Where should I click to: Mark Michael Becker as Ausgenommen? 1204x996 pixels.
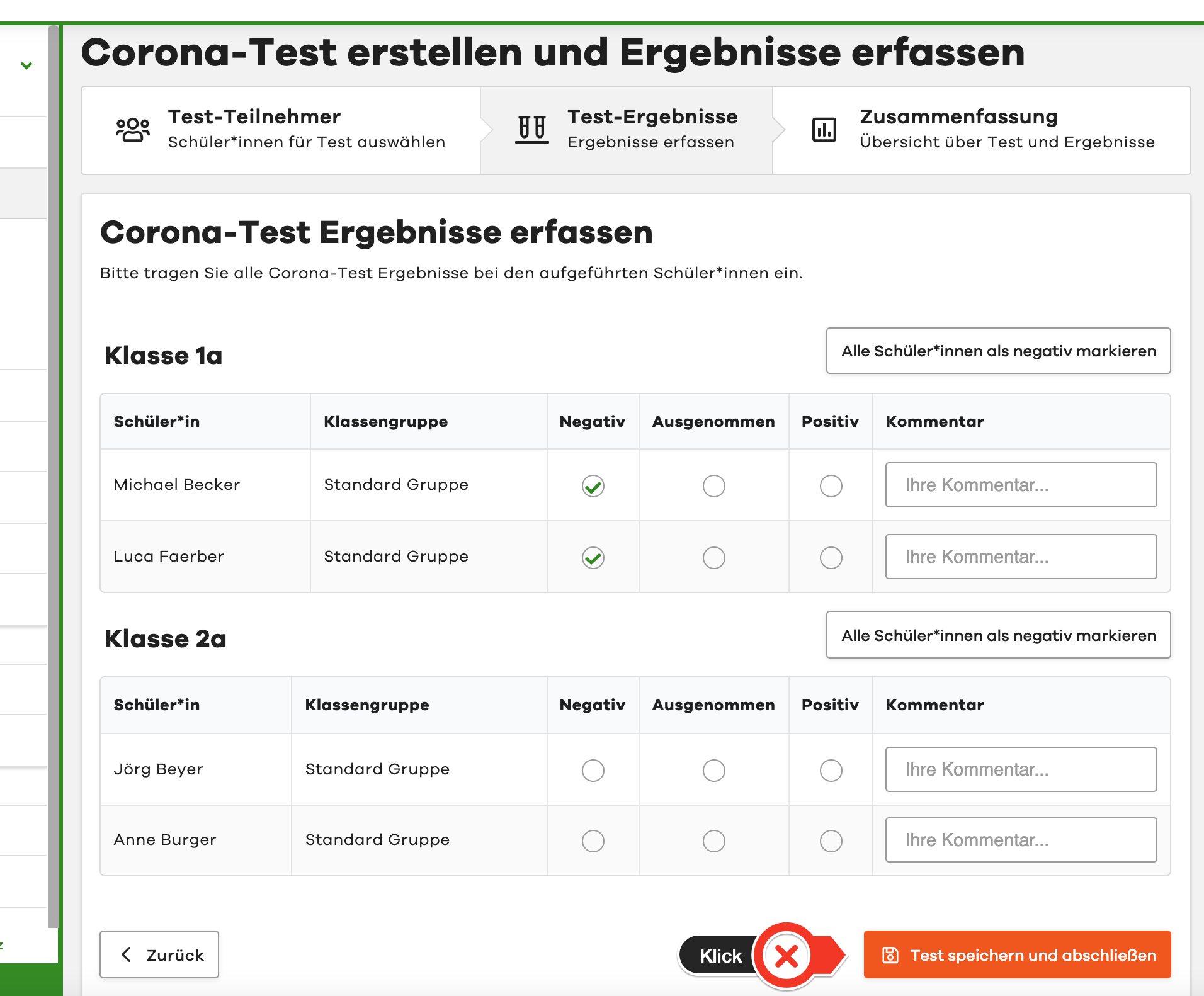pos(713,485)
